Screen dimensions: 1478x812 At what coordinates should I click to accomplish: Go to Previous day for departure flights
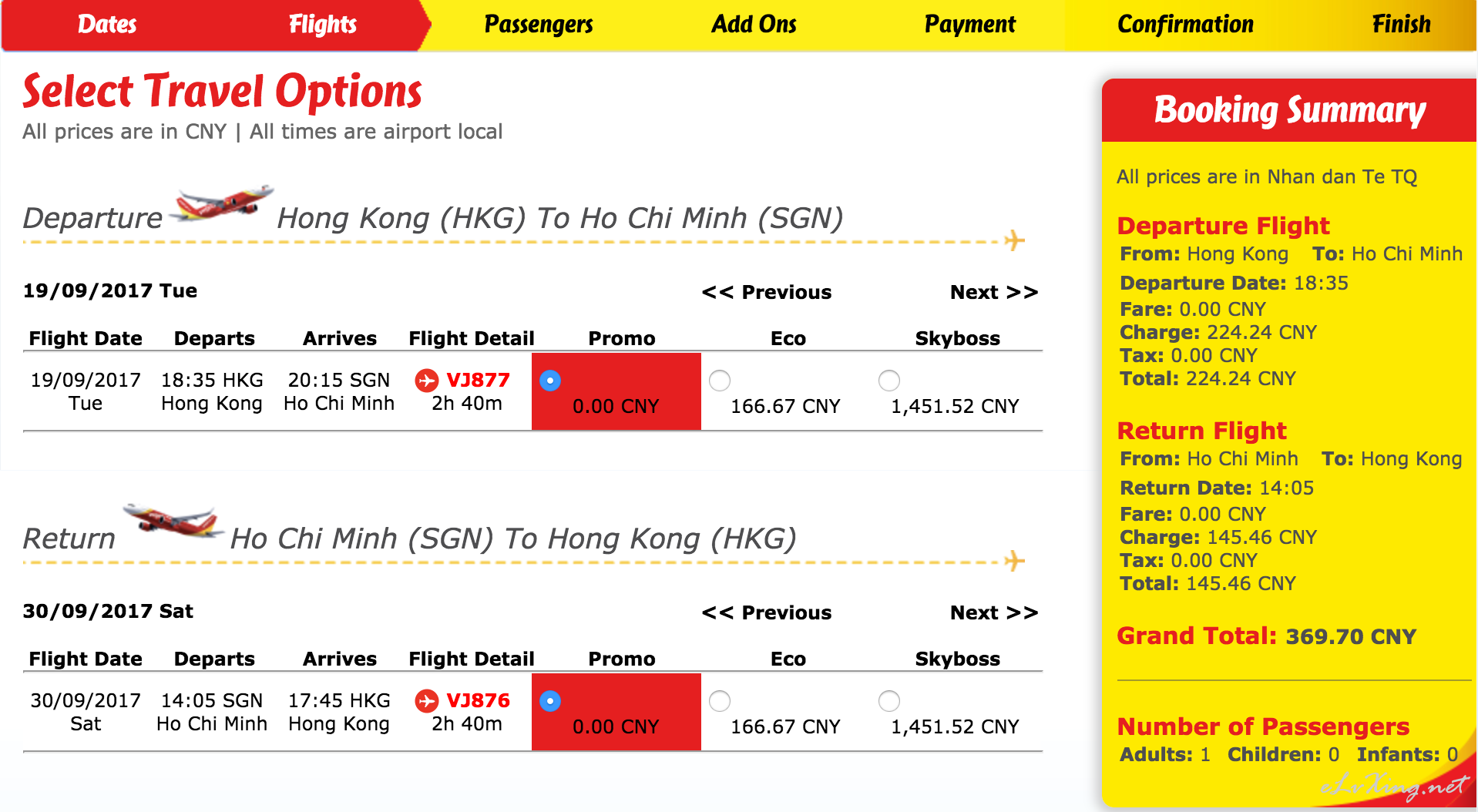(767, 292)
